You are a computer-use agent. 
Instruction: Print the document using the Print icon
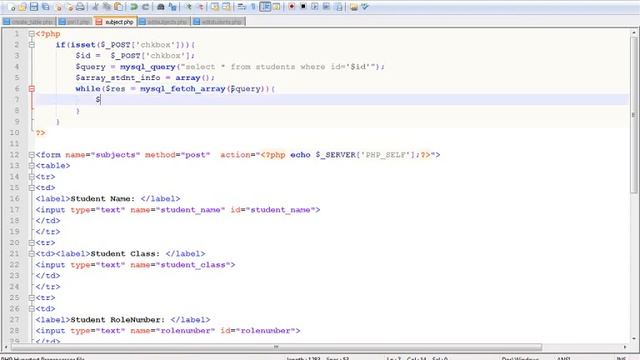(80, 7)
